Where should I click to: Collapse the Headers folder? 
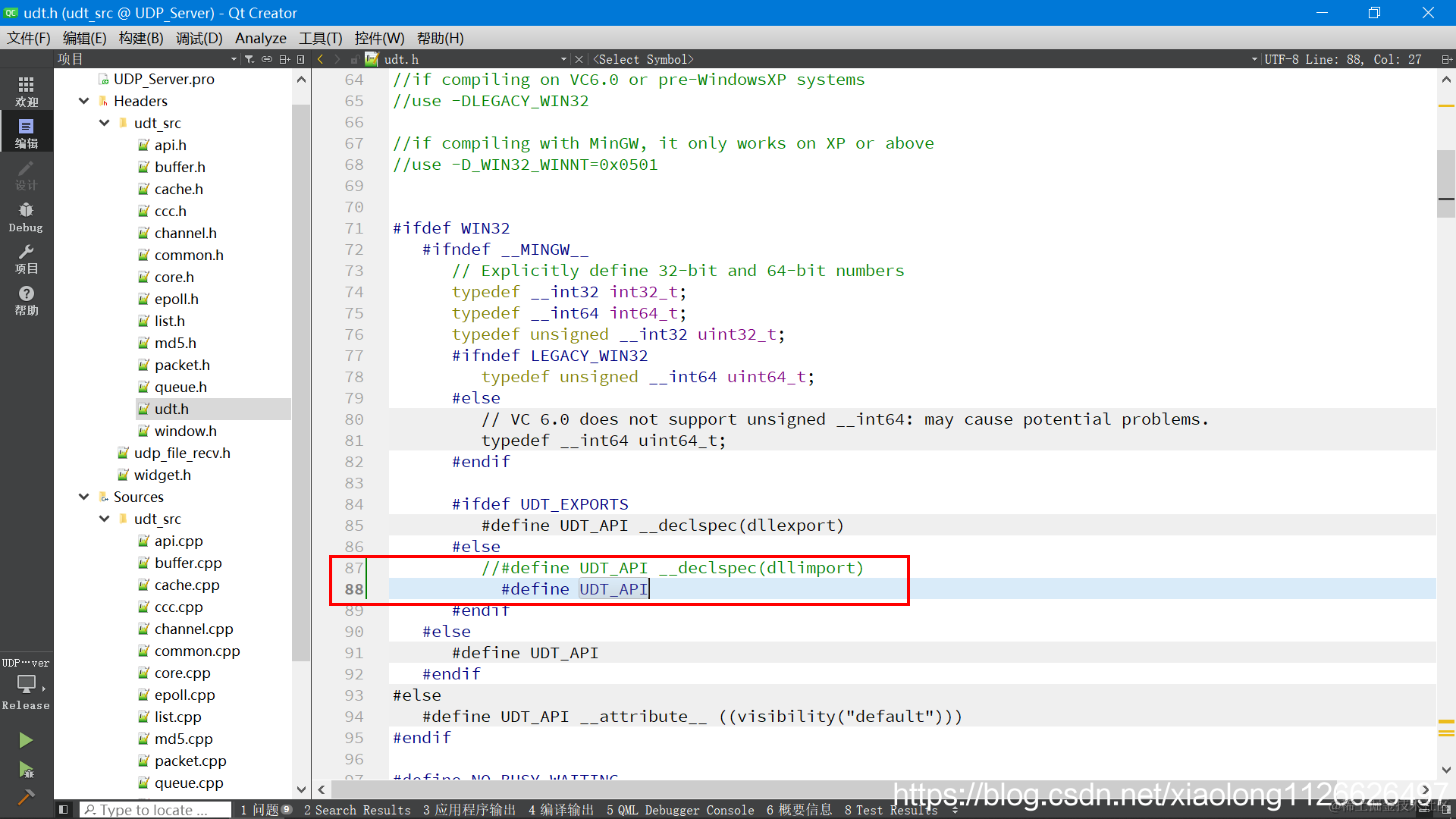(84, 101)
